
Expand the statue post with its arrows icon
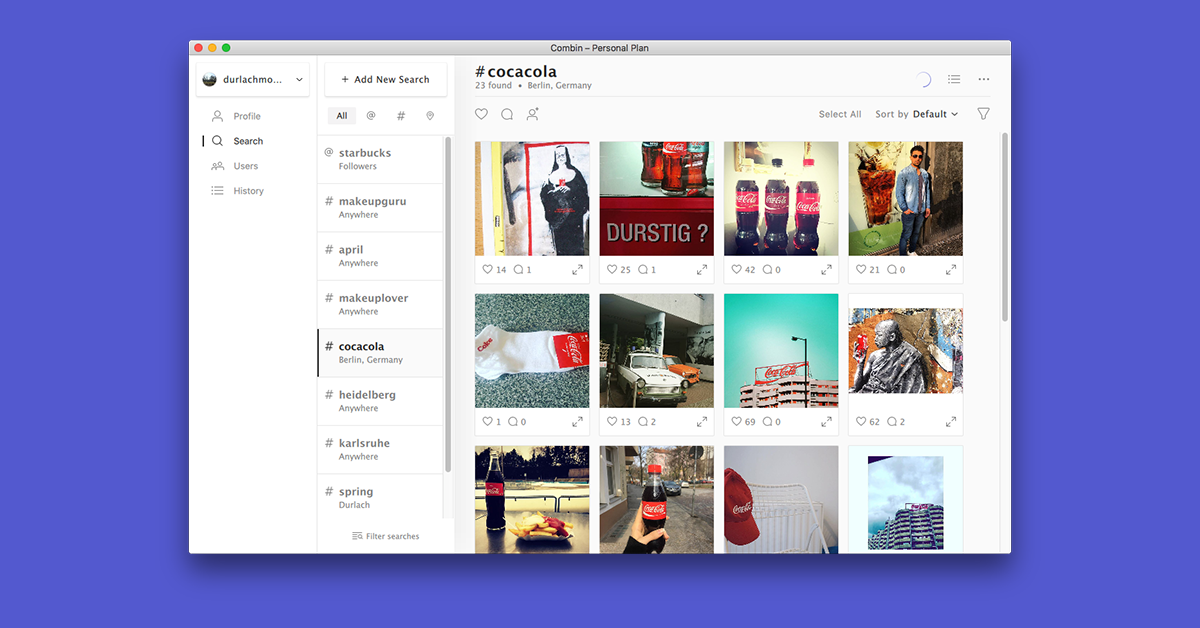951,422
